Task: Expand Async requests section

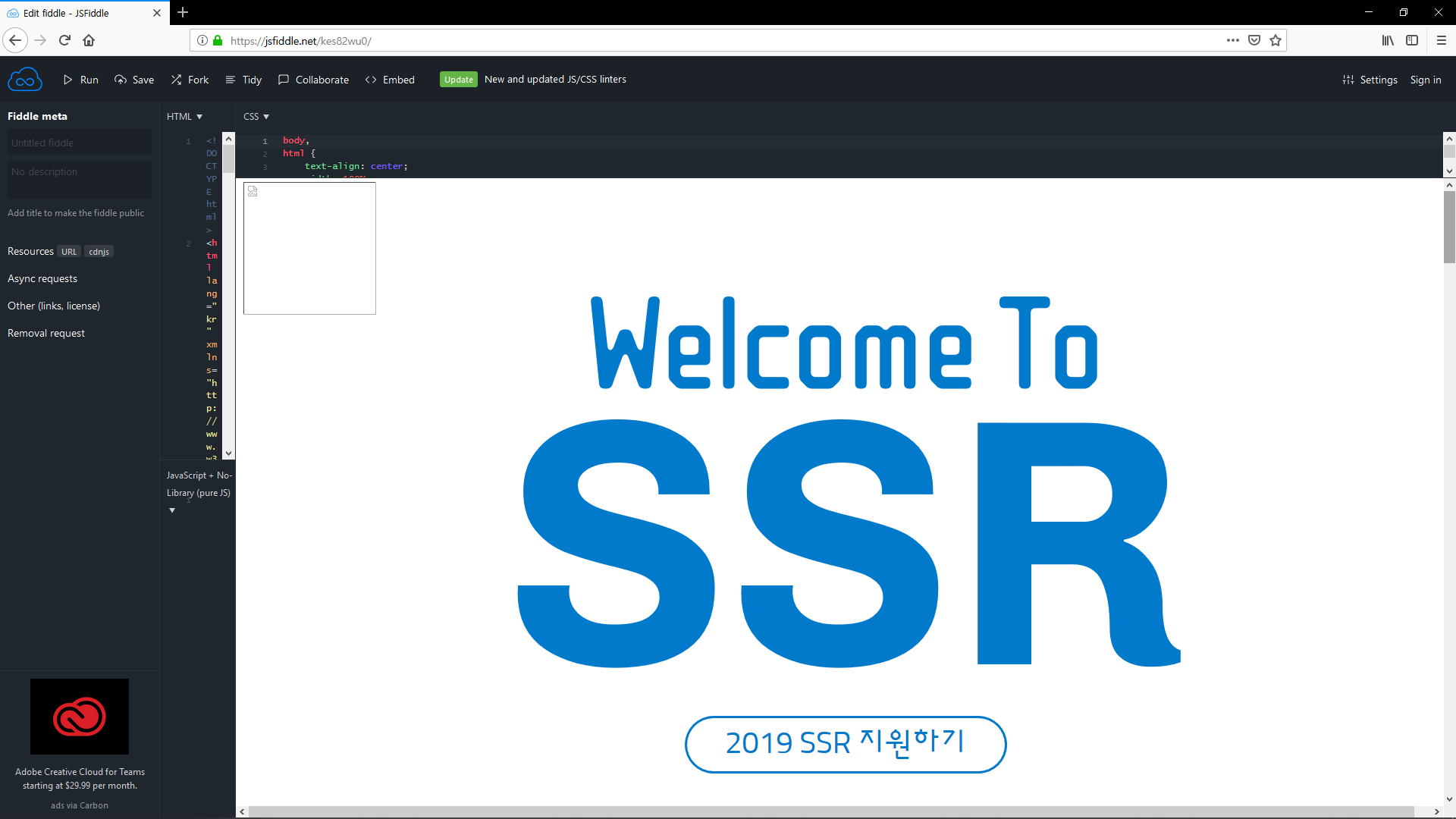Action: (x=42, y=278)
